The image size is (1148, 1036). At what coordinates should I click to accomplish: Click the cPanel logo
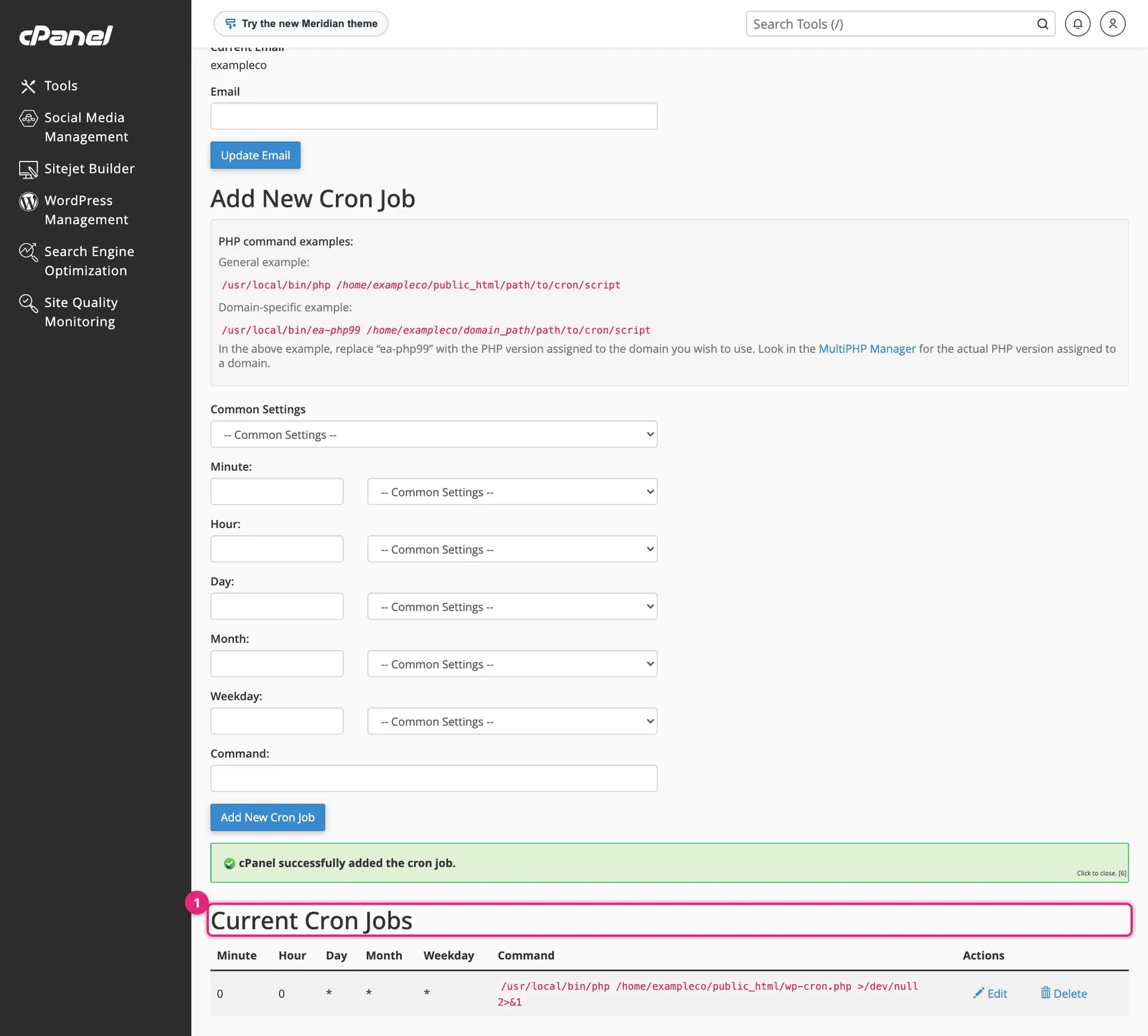tap(66, 35)
